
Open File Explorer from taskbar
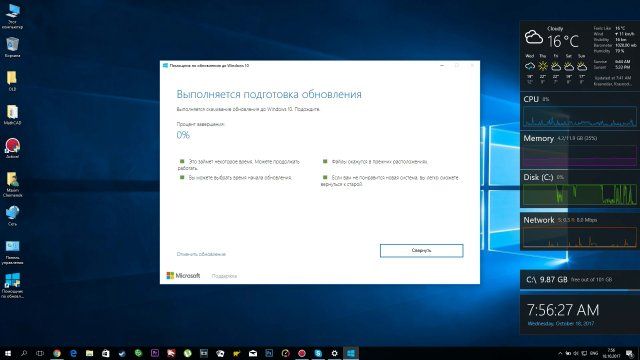click(89, 353)
